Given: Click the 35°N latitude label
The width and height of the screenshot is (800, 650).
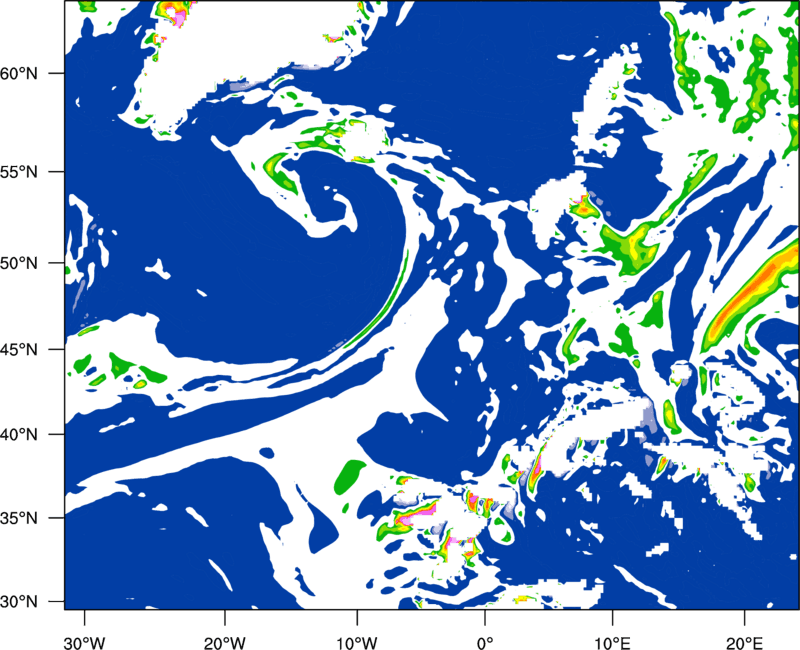Looking at the screenshot, I should 19,518.
